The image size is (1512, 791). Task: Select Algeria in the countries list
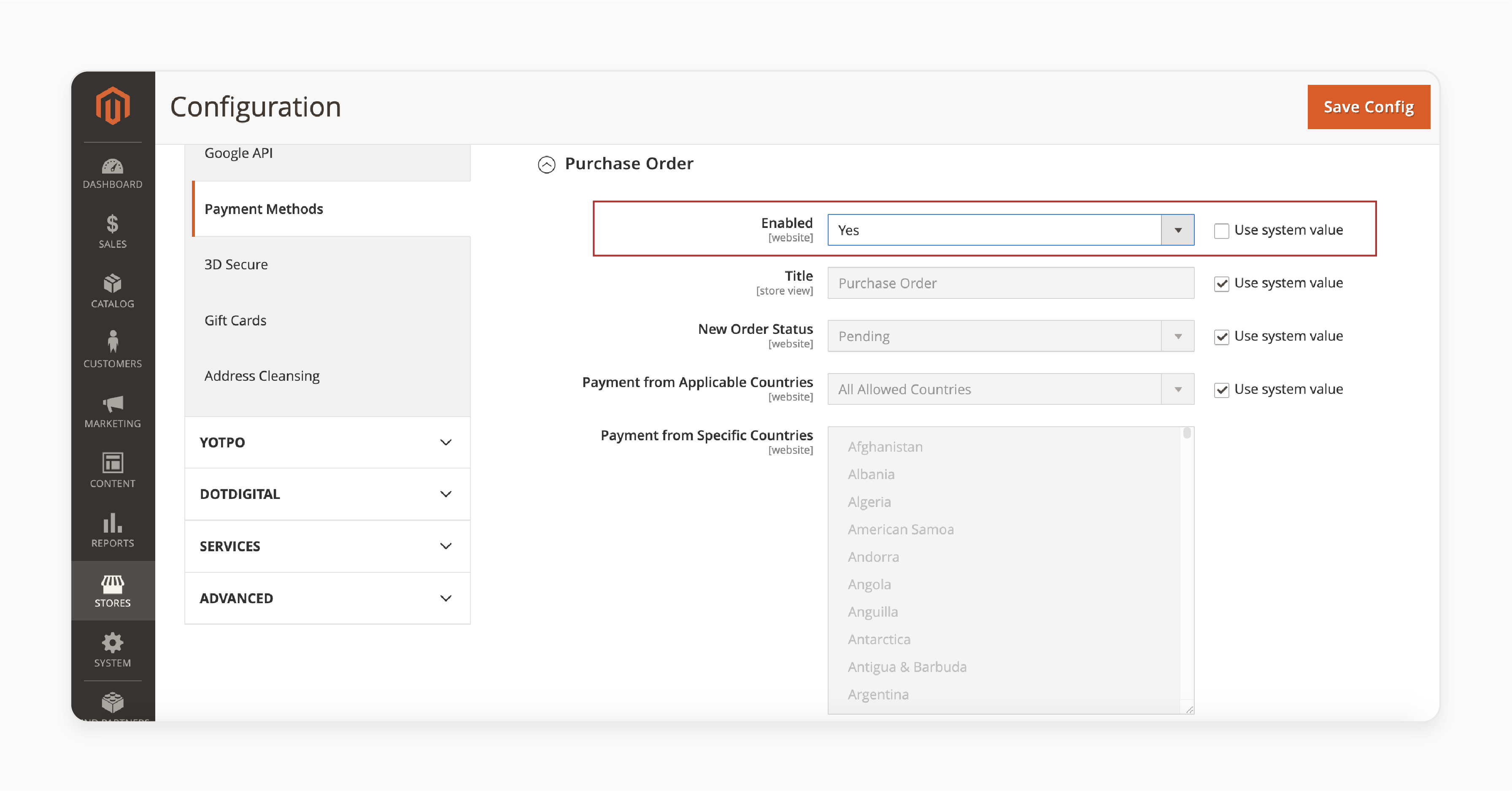(x=869, y=502)
